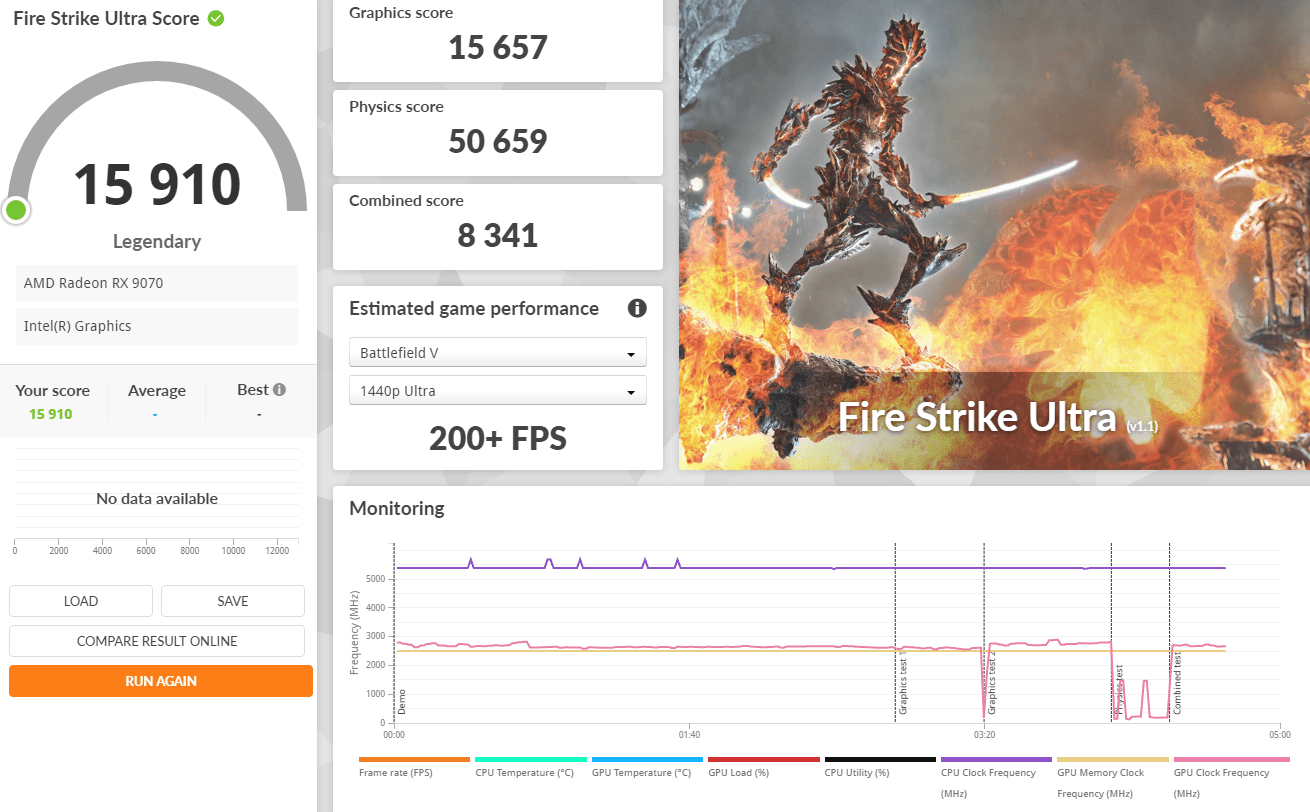Toggle CPU Utility (%) legend swatch
This screenshot has height=812, width=1310.
coord(880,760)
